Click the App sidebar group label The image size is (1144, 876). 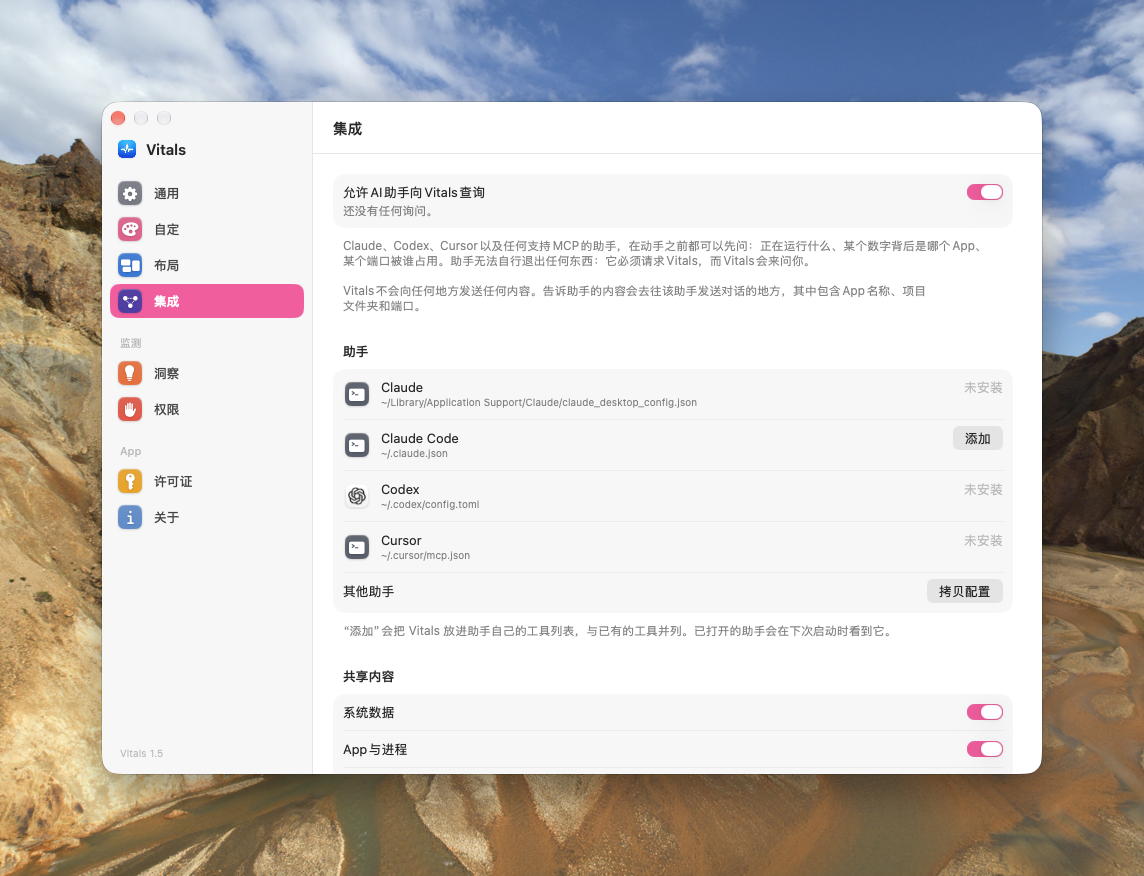click(x=131, y=451)
